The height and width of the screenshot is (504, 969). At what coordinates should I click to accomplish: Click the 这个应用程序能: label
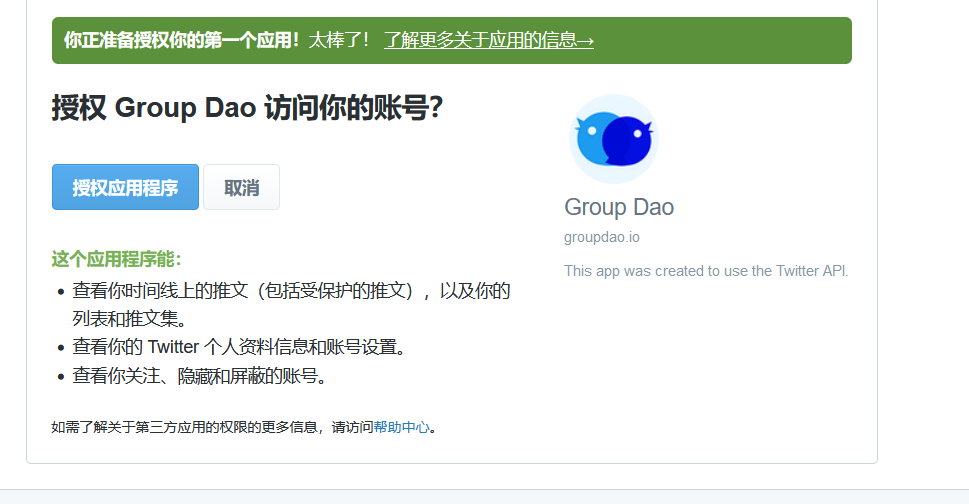pyautogui.click(x=116, y=259)
